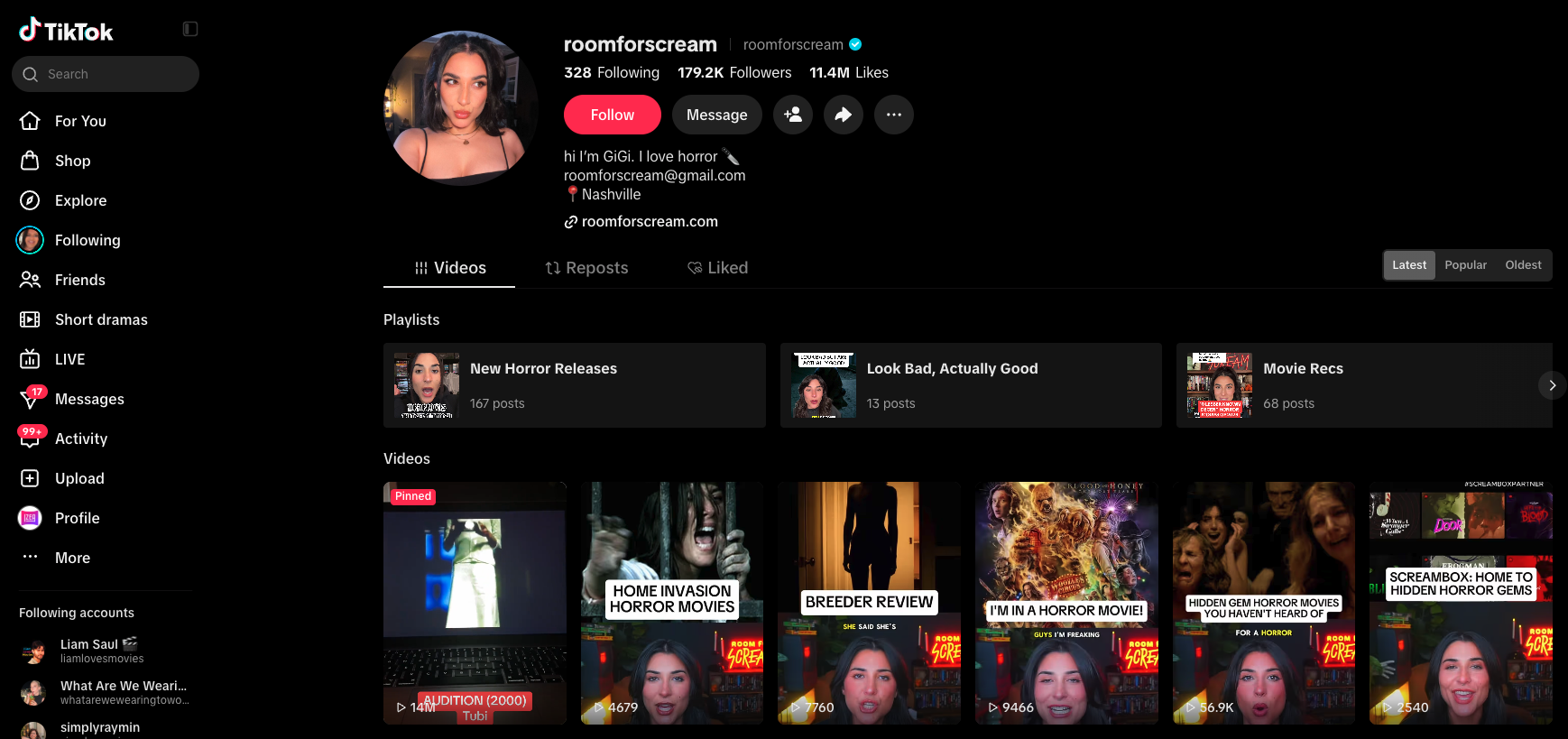
Task: Click in the Search field
Action: coord(106,74)
